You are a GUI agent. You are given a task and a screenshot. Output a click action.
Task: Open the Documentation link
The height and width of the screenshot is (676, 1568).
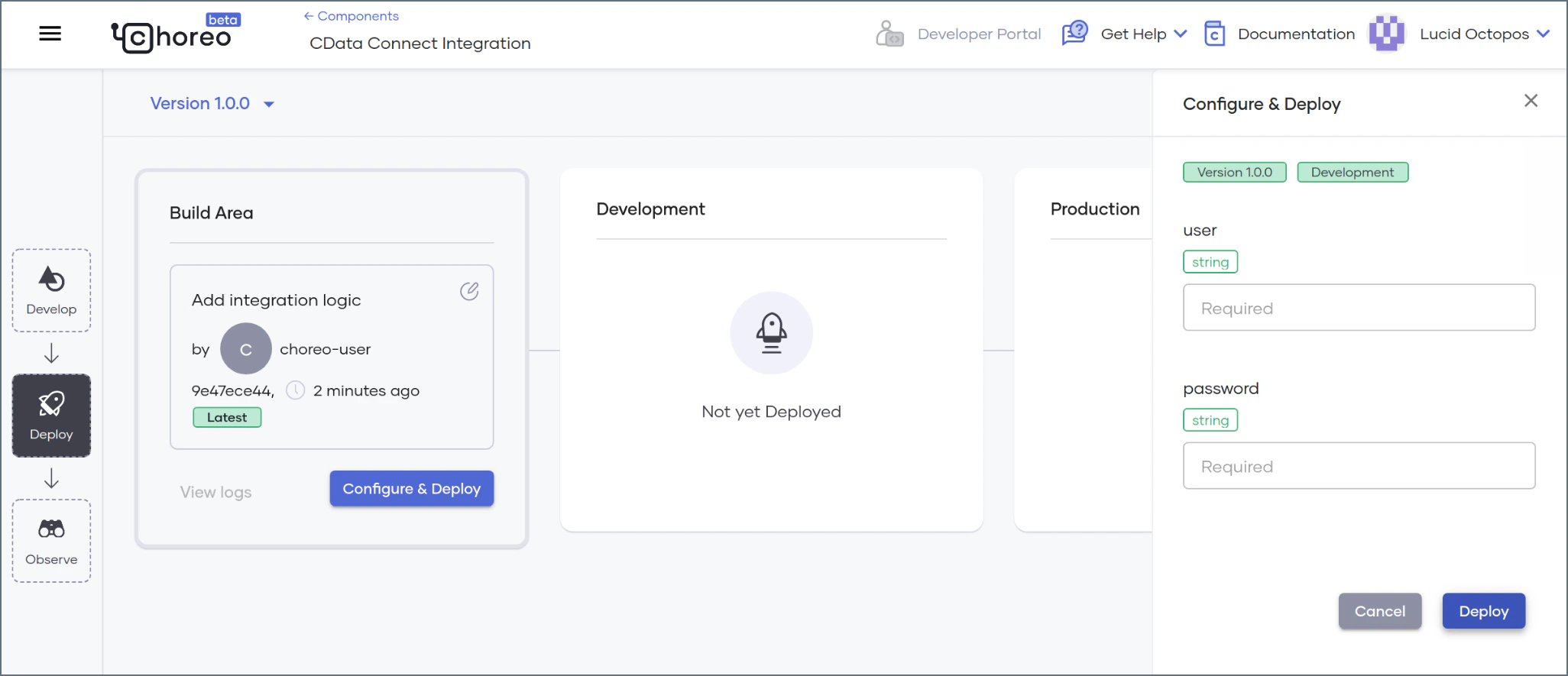tap(1296, 34)
